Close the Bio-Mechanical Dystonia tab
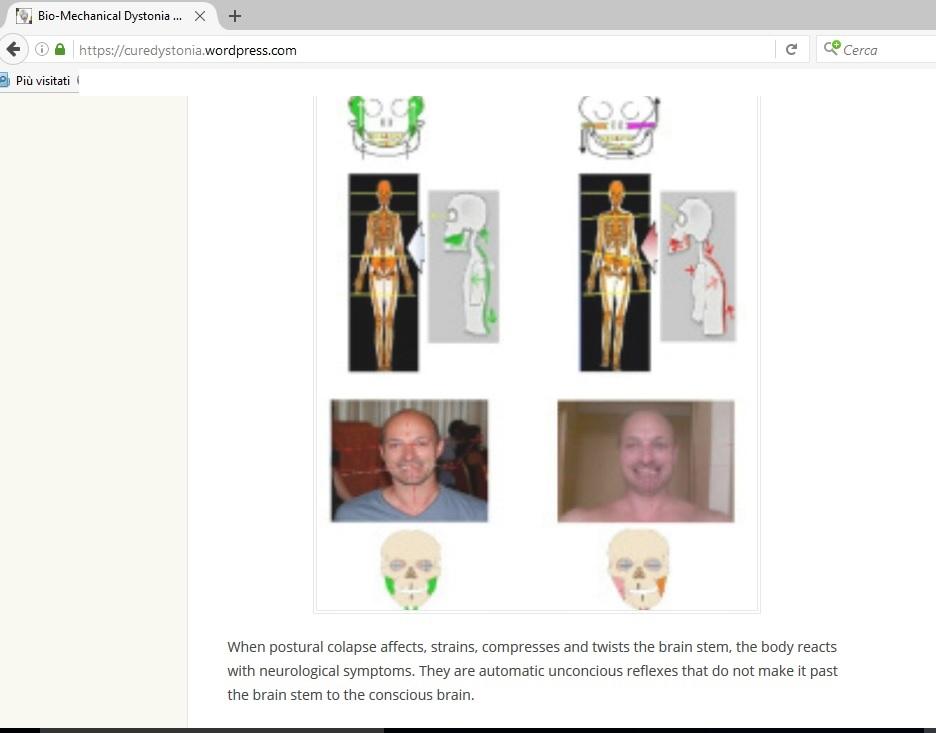The image size is (936, 733). (199, 16)
